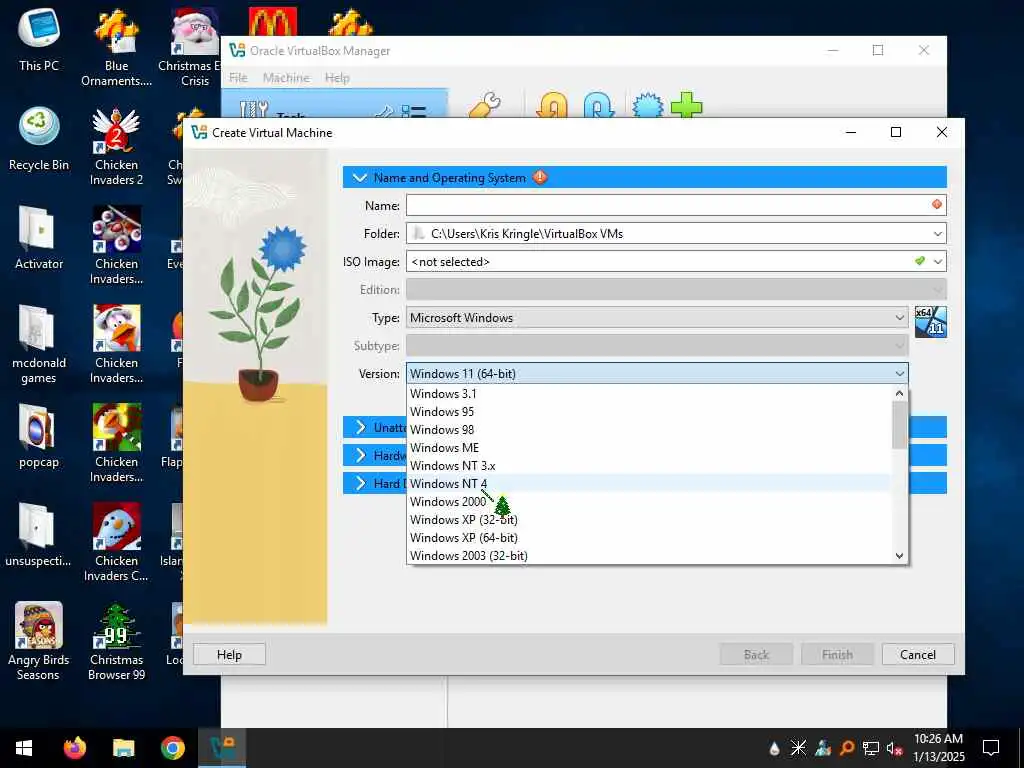Click the Cancel button
1024x768 pixels.
[x=918, y=654]
